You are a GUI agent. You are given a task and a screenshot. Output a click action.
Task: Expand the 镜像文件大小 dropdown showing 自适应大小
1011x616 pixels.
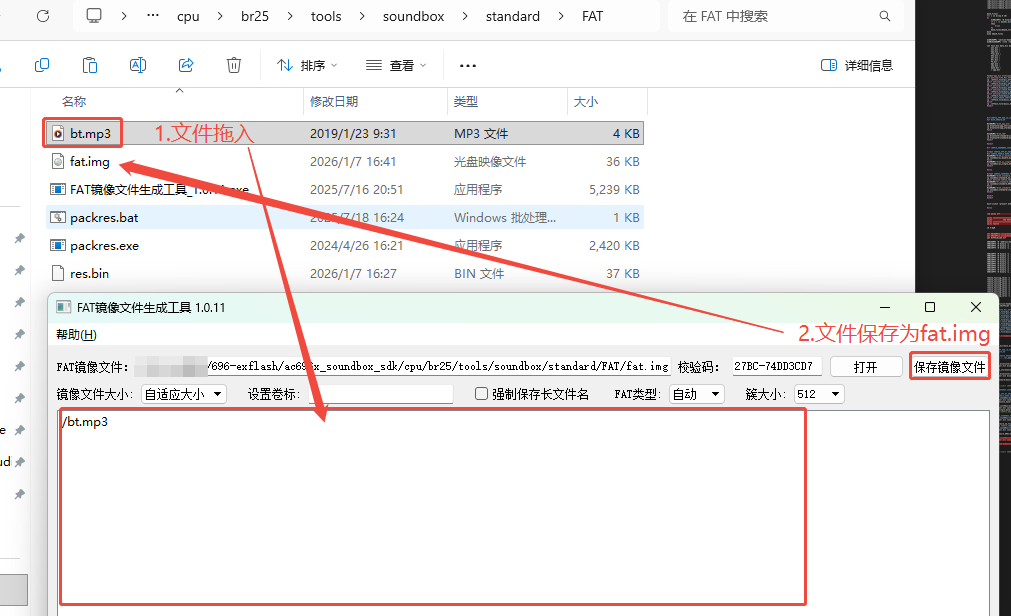(x=184, y=394)
